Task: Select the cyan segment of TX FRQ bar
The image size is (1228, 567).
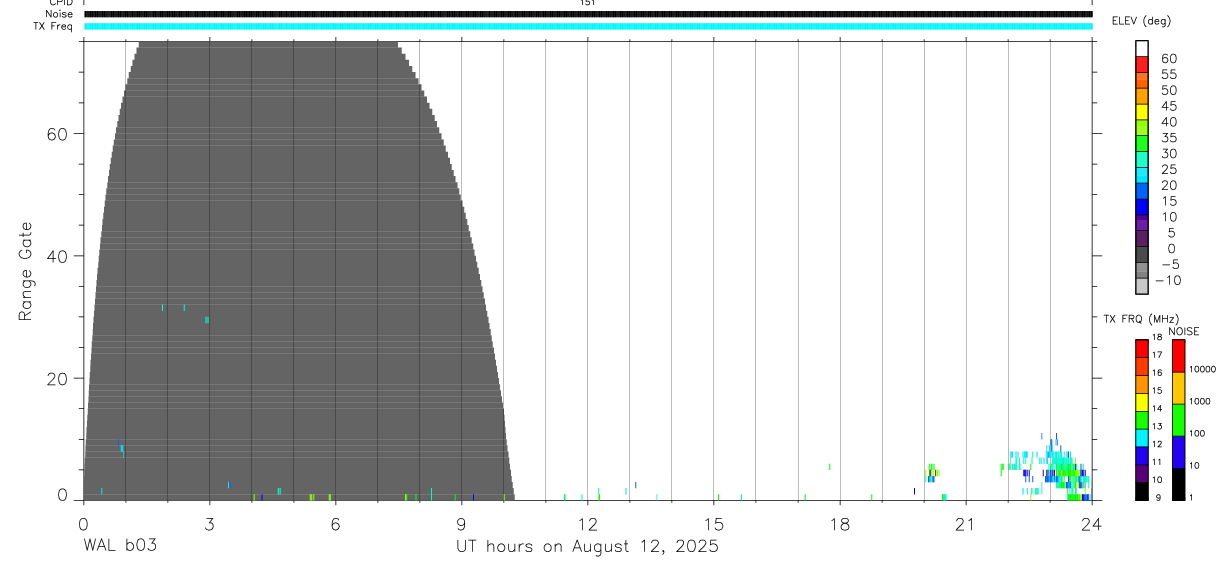Action: (x=1142, y=437)
